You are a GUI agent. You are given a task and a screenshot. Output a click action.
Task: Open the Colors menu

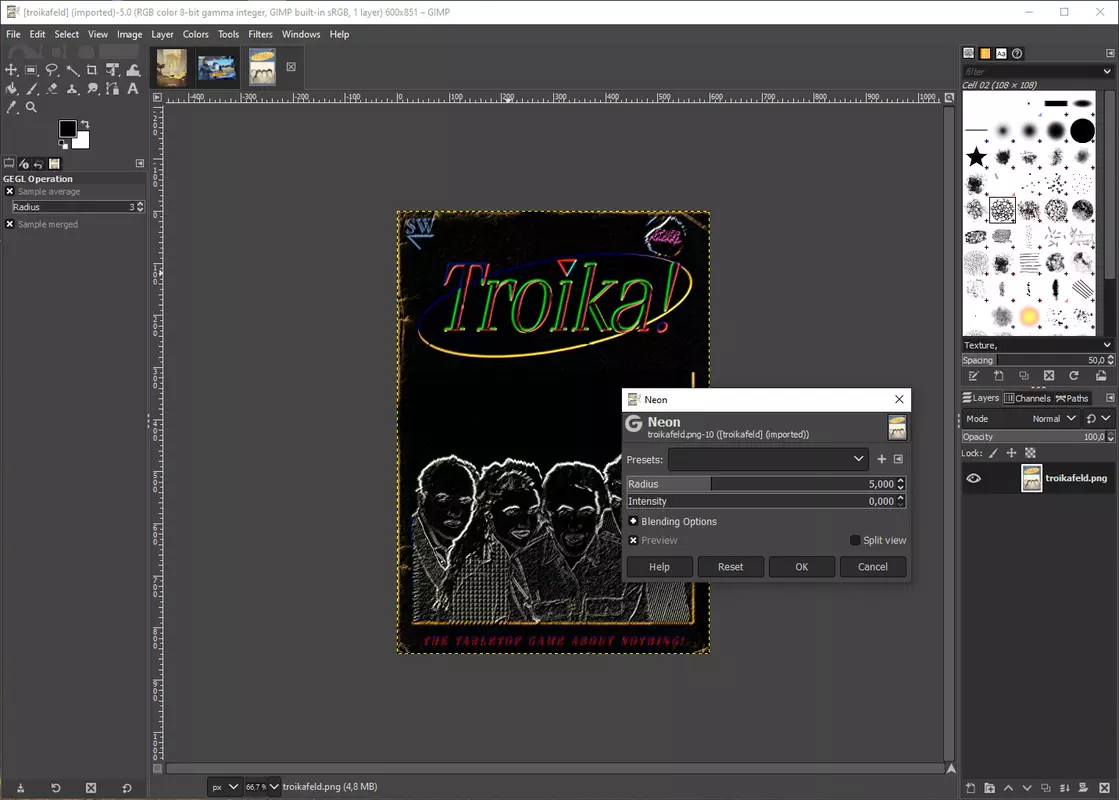[196, 34]
